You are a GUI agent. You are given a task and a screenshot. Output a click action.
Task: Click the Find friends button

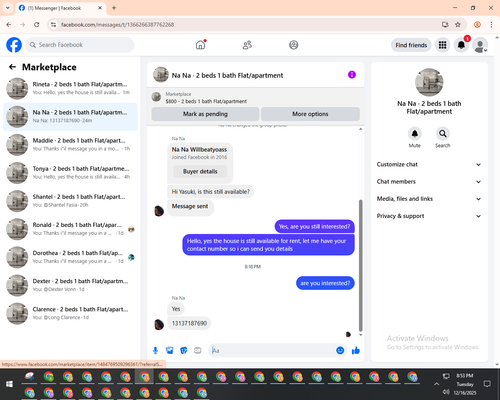click(411, 45)
